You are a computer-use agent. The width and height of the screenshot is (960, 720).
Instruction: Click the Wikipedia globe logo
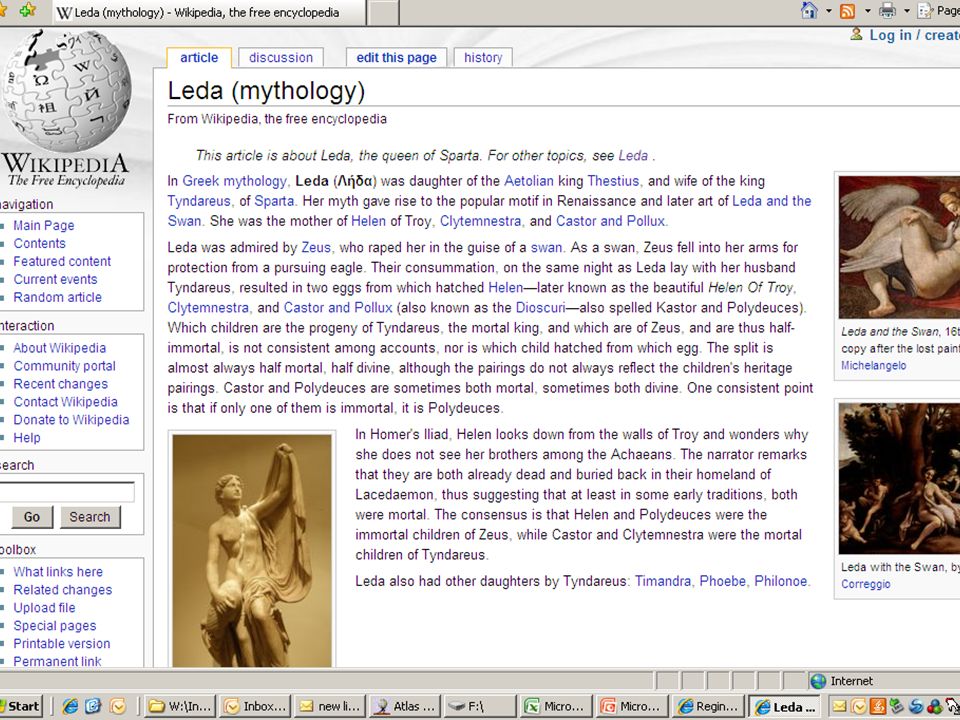coord(66,91)
